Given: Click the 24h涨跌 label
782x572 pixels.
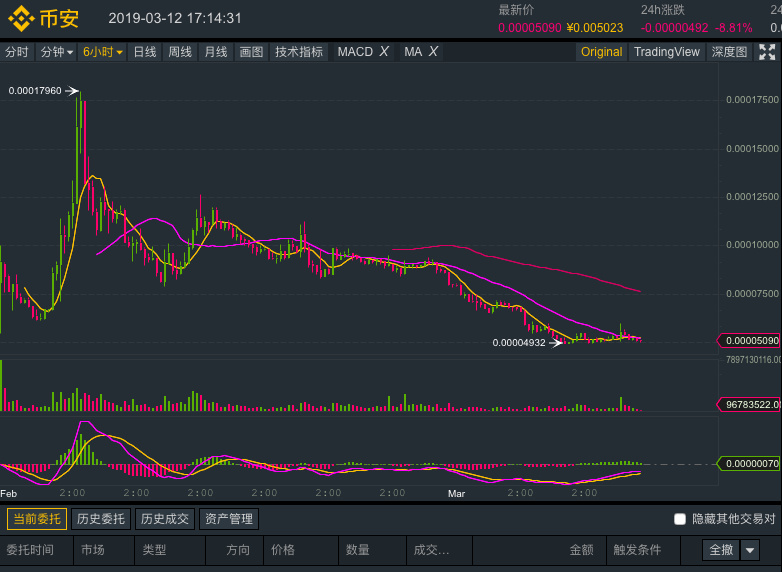Looking at the screenshot, I should (662, 9).
